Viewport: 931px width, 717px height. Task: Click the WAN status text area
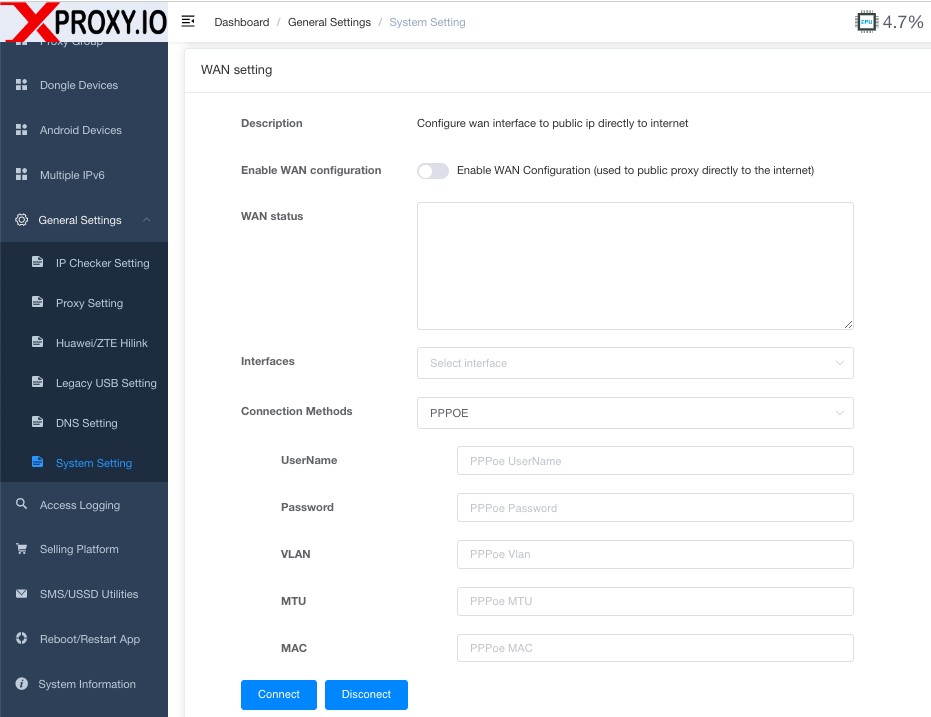[x=635, y=266]
